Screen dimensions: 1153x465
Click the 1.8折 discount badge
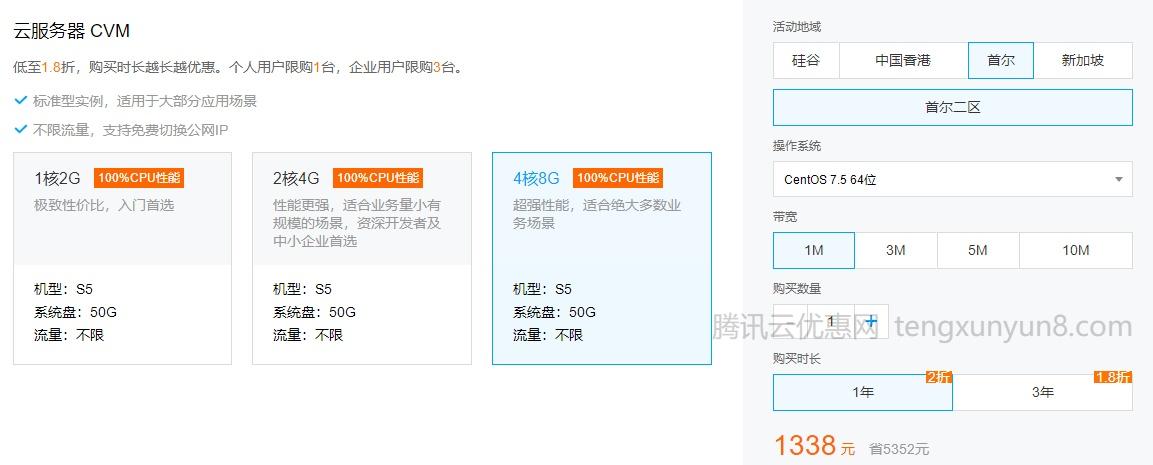point(1113,377)
